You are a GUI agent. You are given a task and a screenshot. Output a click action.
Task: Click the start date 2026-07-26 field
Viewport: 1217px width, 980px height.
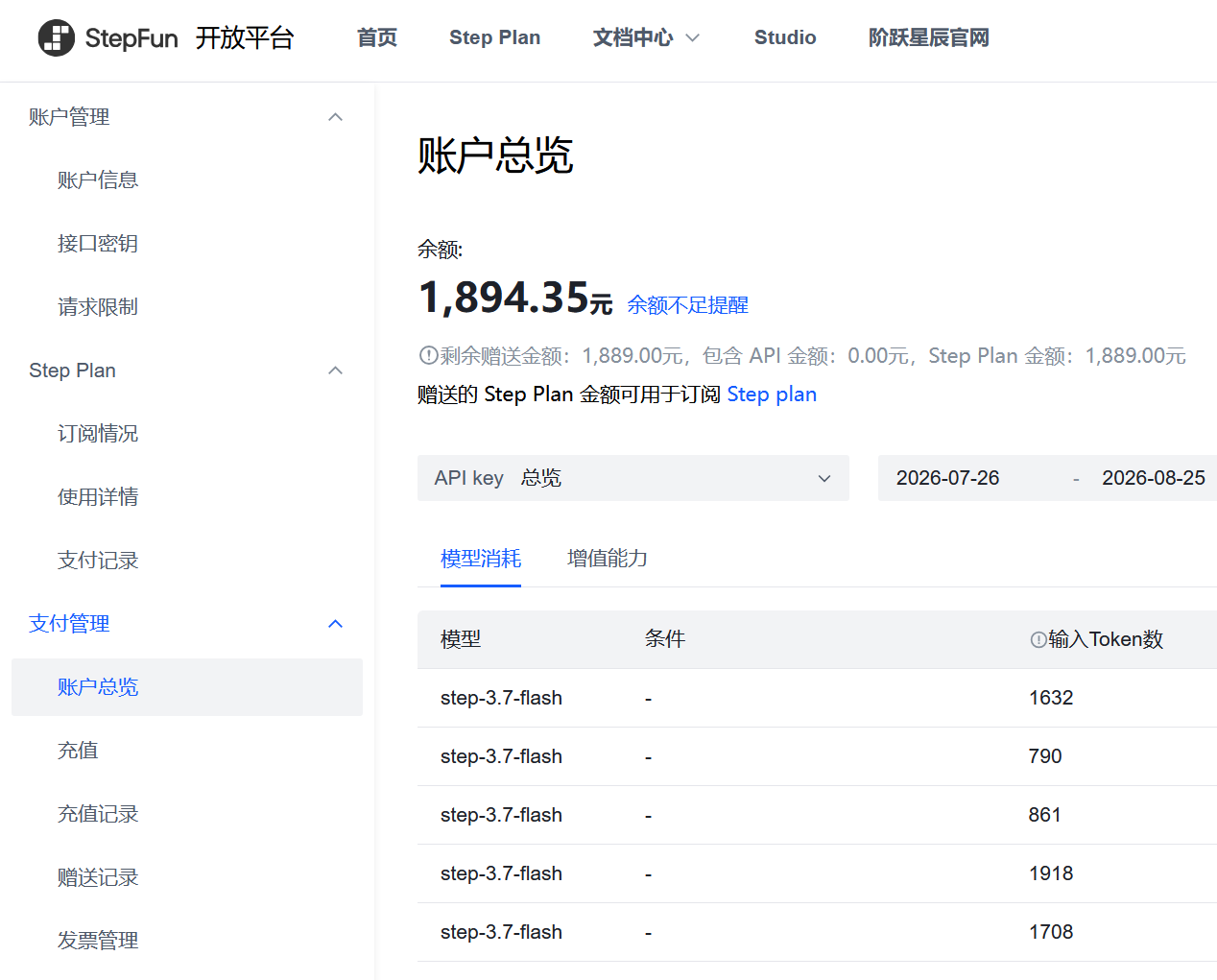click(947, 478)
